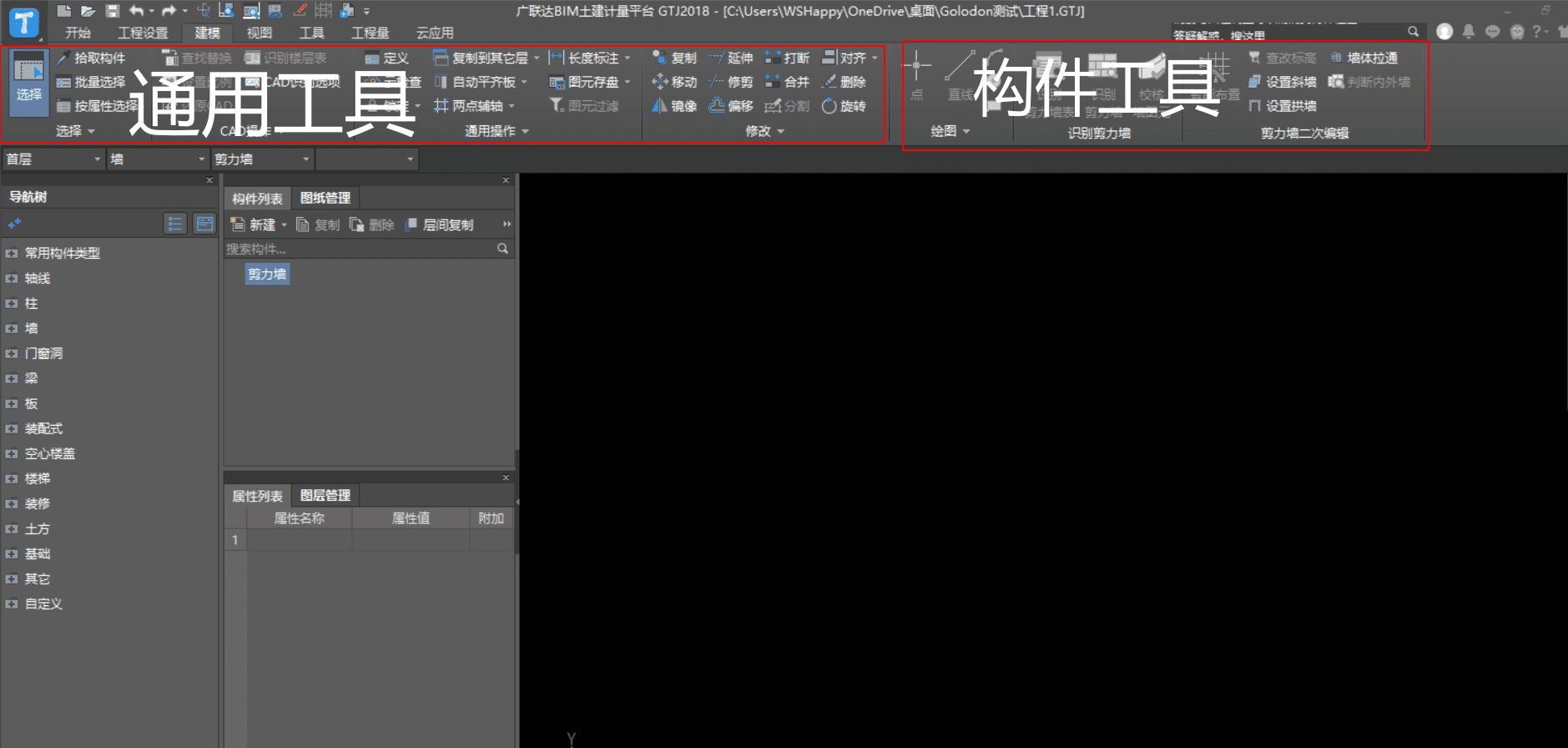
Task: Click the 延伸 extend tool
Action: (731, 58)
